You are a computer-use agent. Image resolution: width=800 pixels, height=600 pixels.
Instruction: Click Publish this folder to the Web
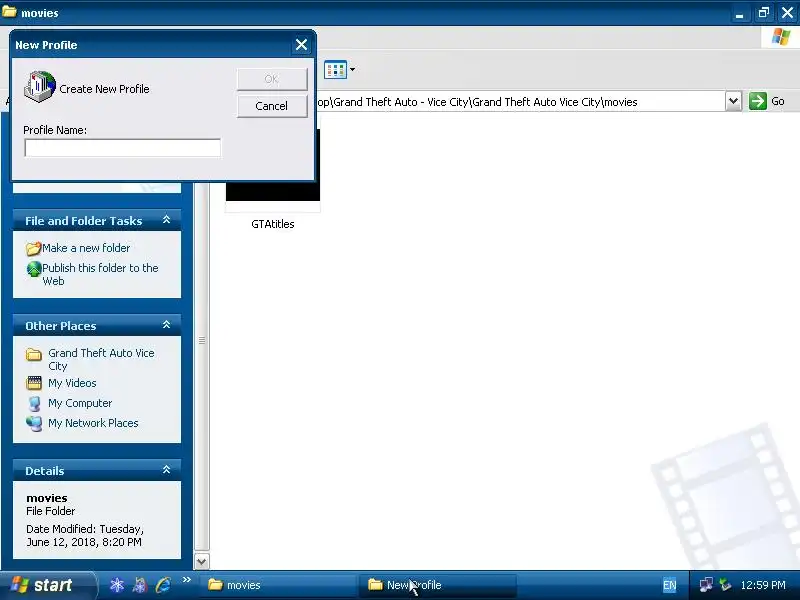[100, 274]
